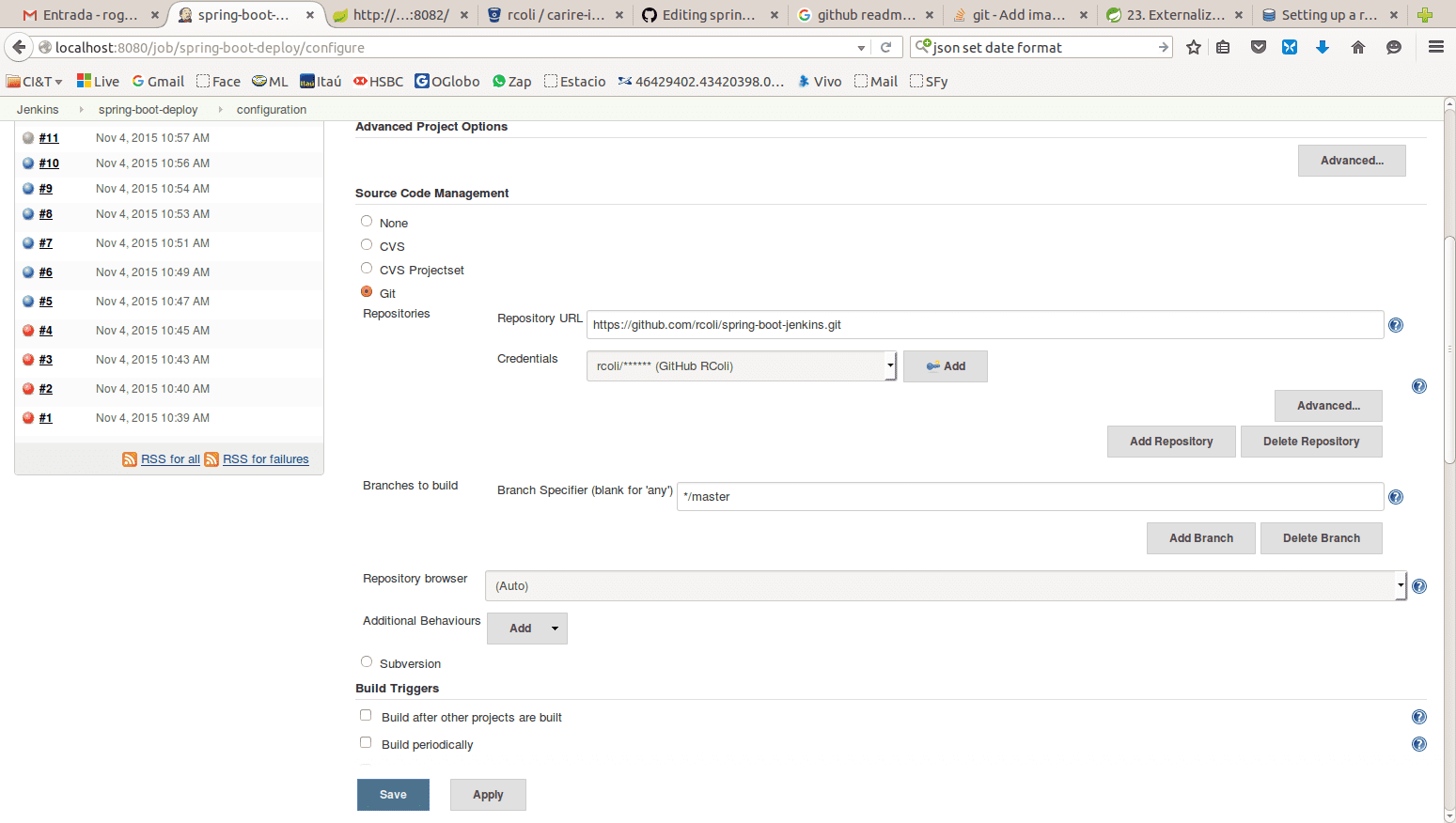Click the RSS for failures feed icon
The height and width of the screenshot is (823, 1456).
211,459
